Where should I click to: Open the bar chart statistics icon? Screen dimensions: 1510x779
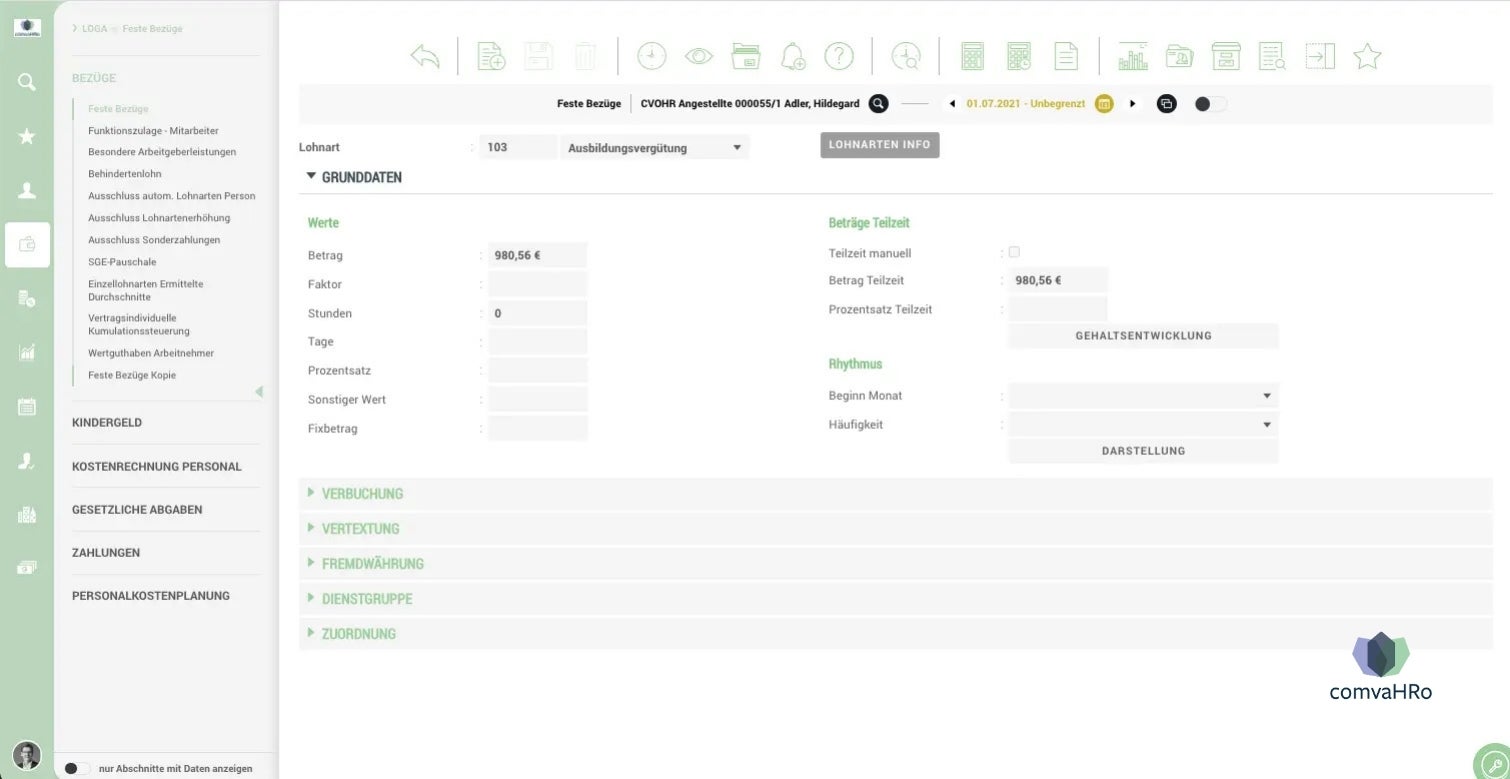[x=1133, y=57]
